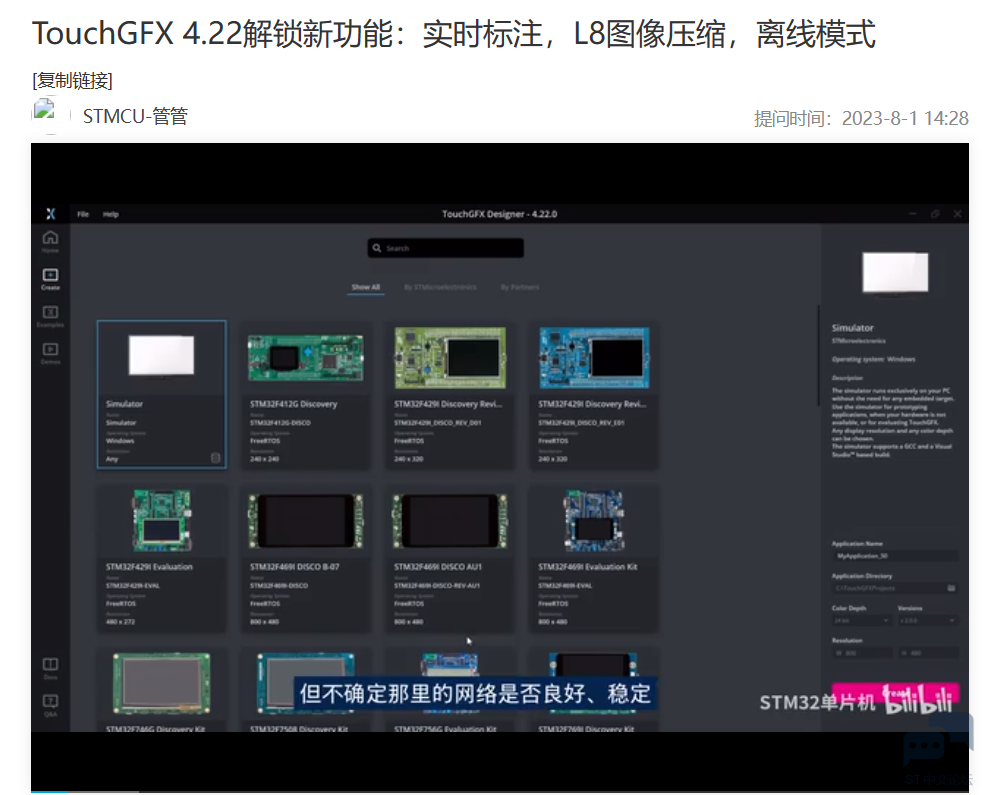Select the STM32F429I Evaluation board image

(162, 520)
